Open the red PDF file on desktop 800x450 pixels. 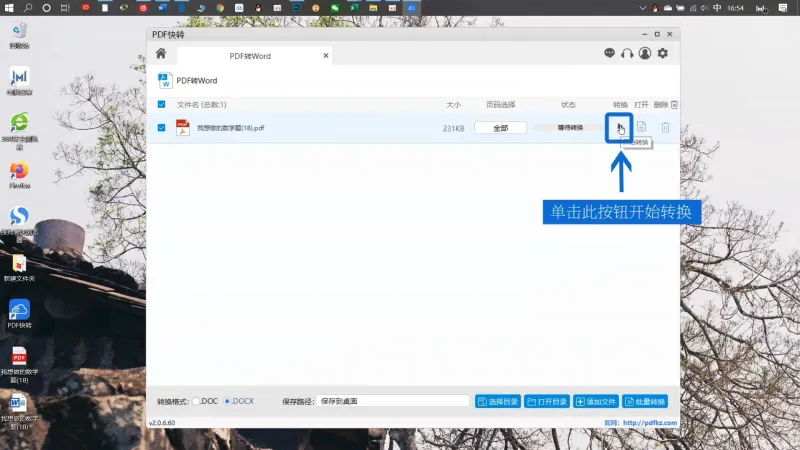click(x=19, y=364)
